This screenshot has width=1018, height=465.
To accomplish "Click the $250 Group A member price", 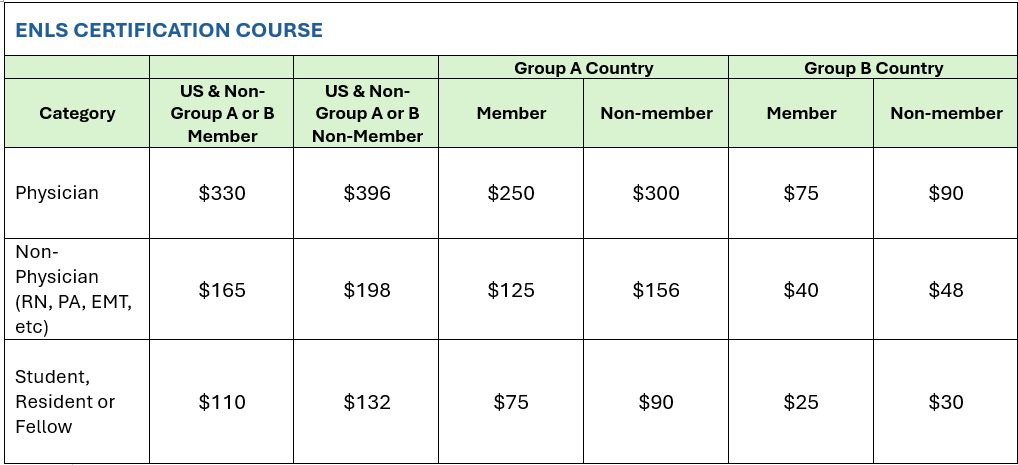I will pos(511,193).
